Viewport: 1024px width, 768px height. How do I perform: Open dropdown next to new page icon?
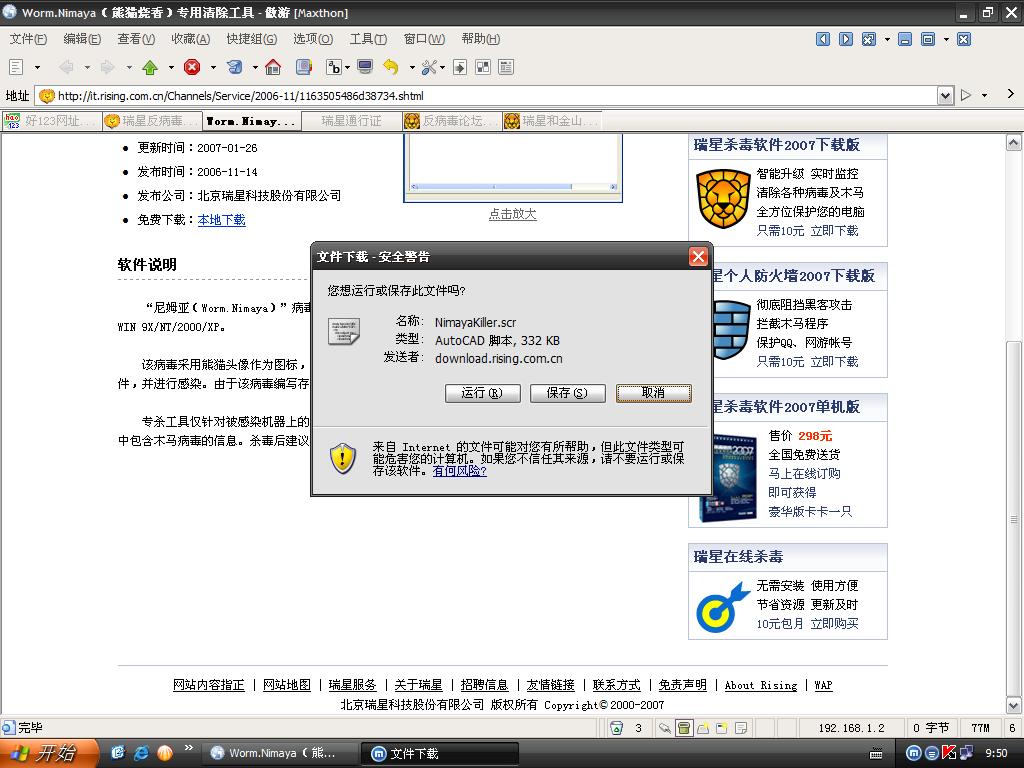(37, 67)
